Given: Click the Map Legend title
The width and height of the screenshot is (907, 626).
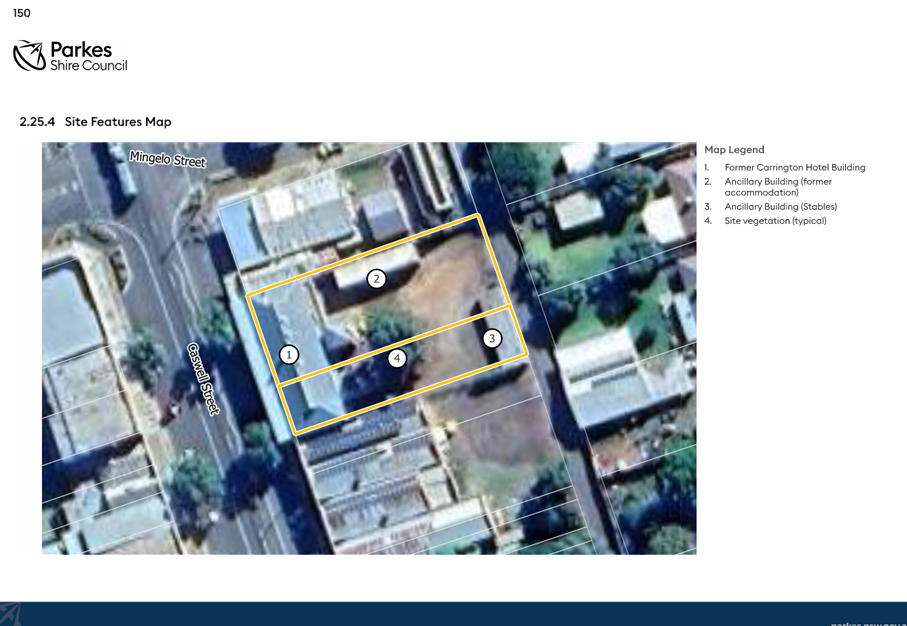Looking at the screenshot, I should pyautogui.click(x=734, y=150).
